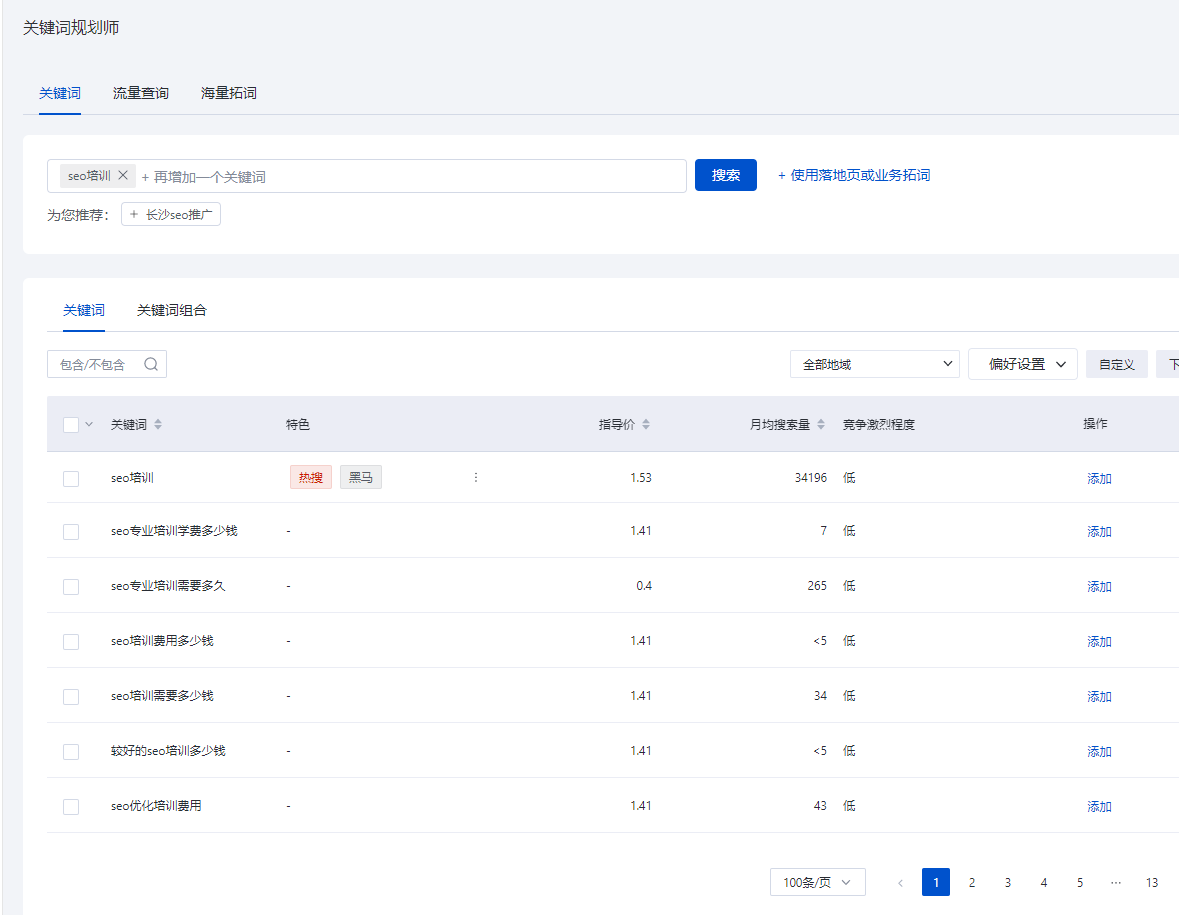
Task: Open the 关键词组合 tab
Action: tap(172, 311)
